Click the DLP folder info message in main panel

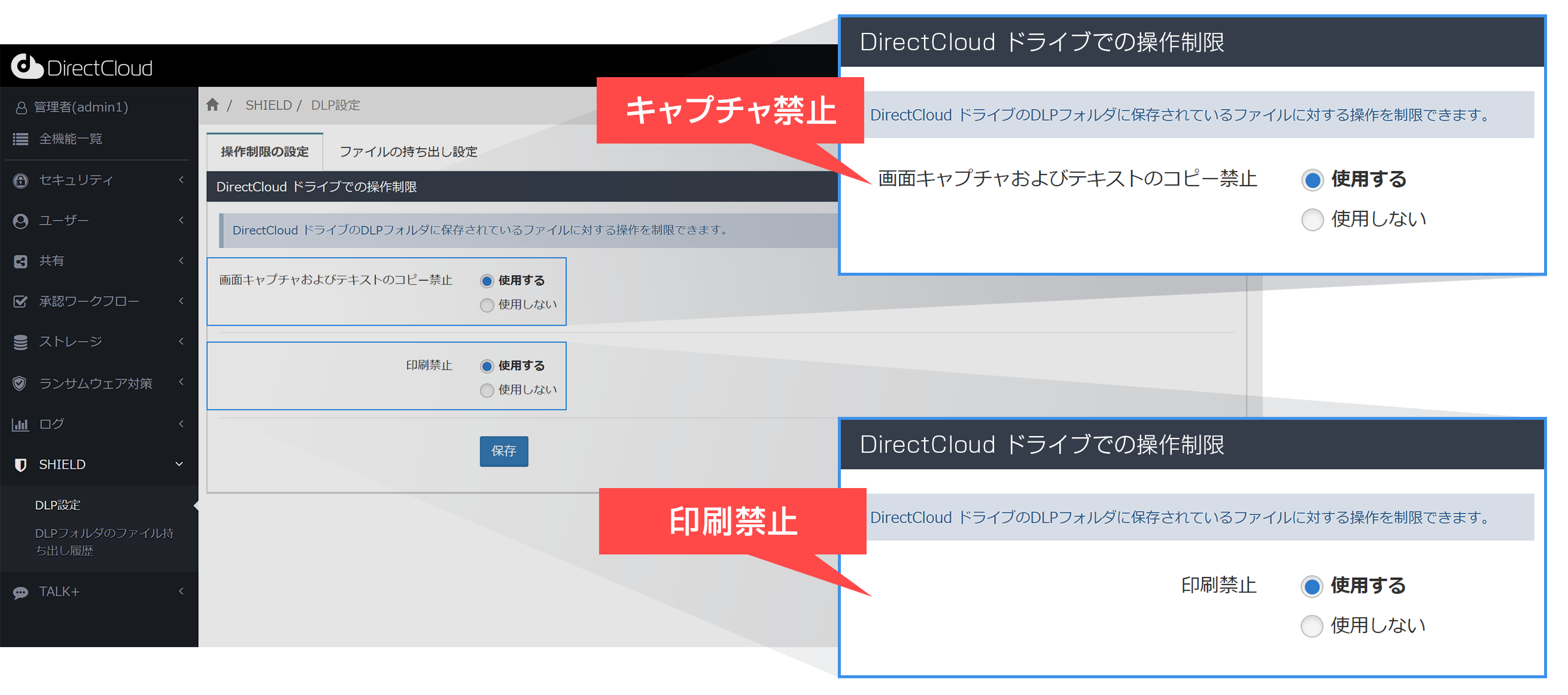(480, 230)
